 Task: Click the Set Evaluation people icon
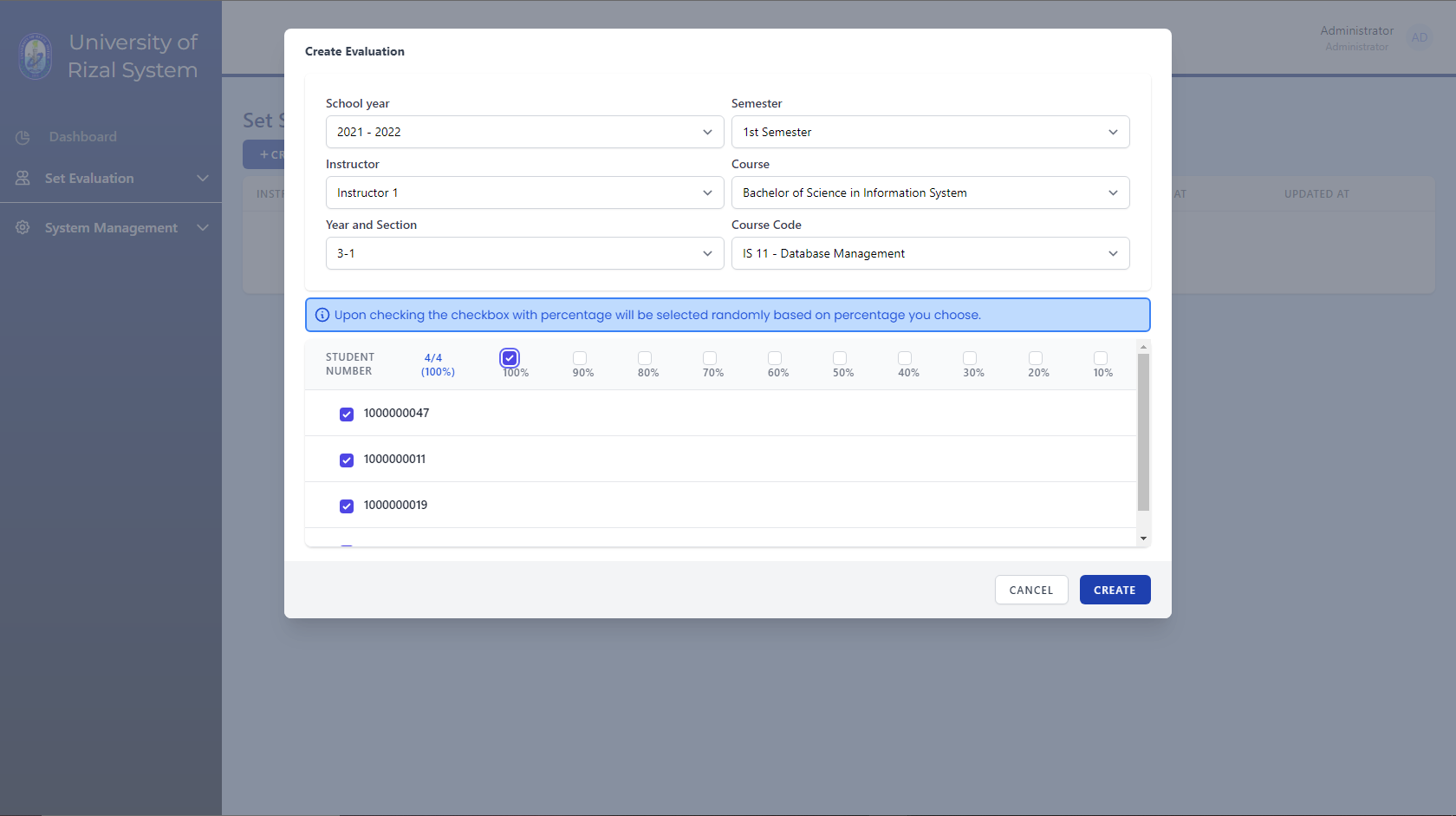click(22, 178)
